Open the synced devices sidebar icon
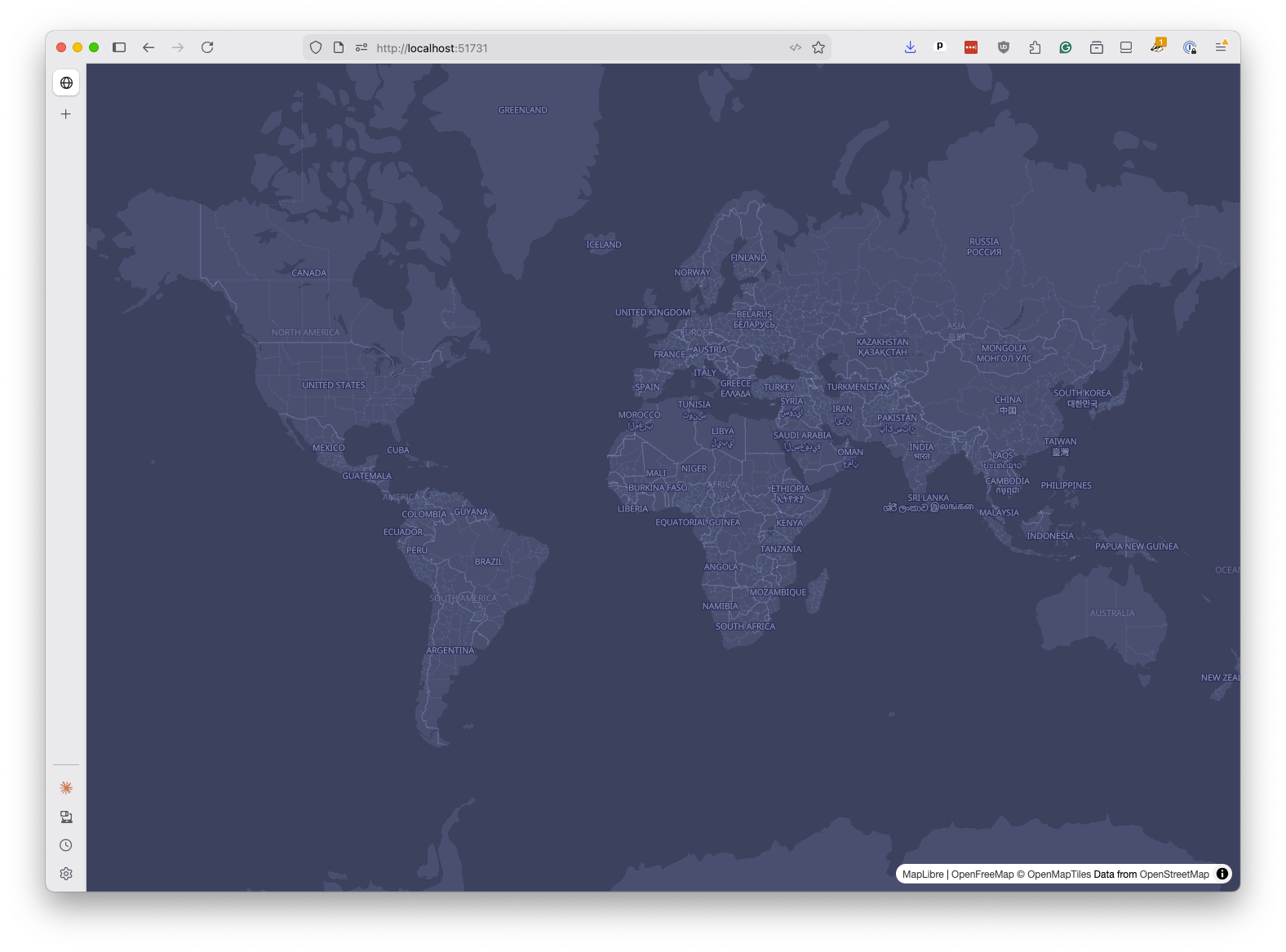The height and width of the screenshot is (952, 1286). pyautogui.click(x=66, y=817)
